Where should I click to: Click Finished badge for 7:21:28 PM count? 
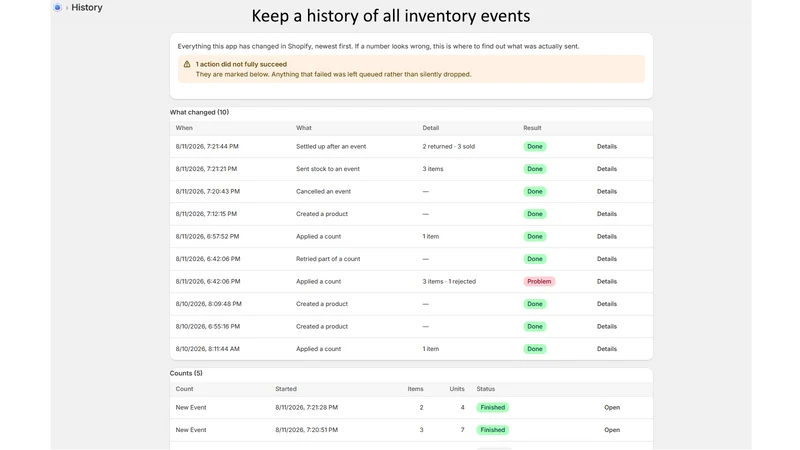492,408
